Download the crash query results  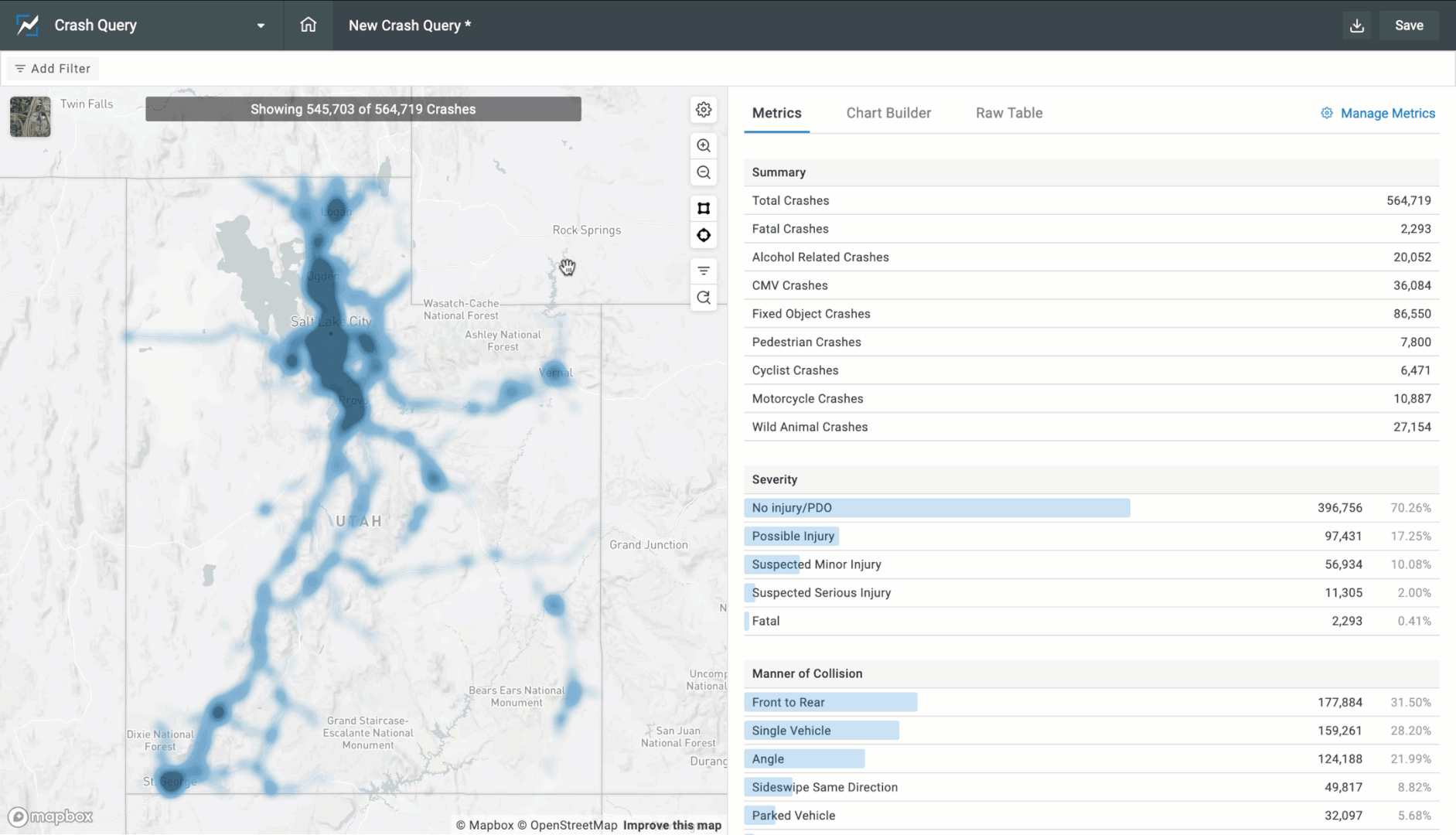[x=1356, y=26]
